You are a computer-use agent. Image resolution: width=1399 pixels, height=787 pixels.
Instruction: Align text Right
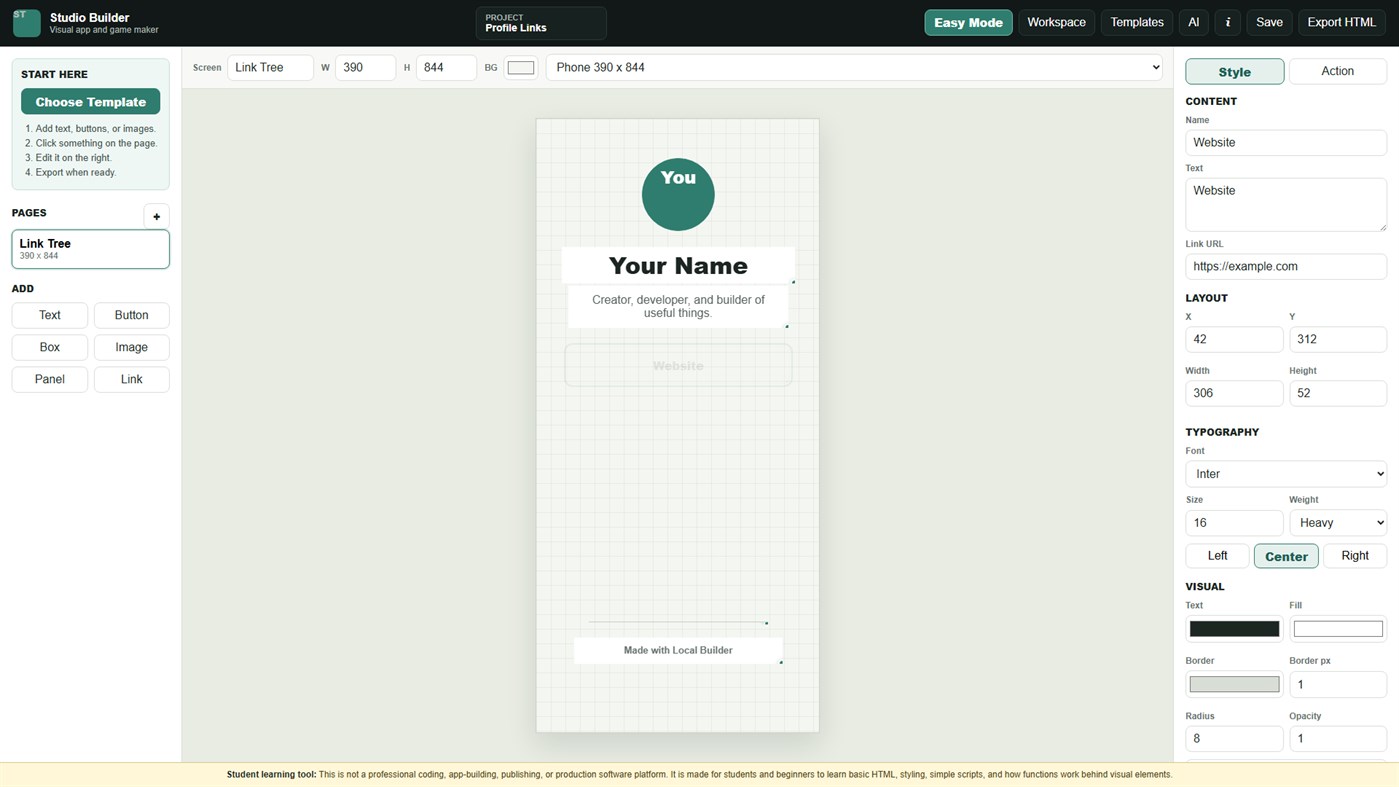point(1355,556)
